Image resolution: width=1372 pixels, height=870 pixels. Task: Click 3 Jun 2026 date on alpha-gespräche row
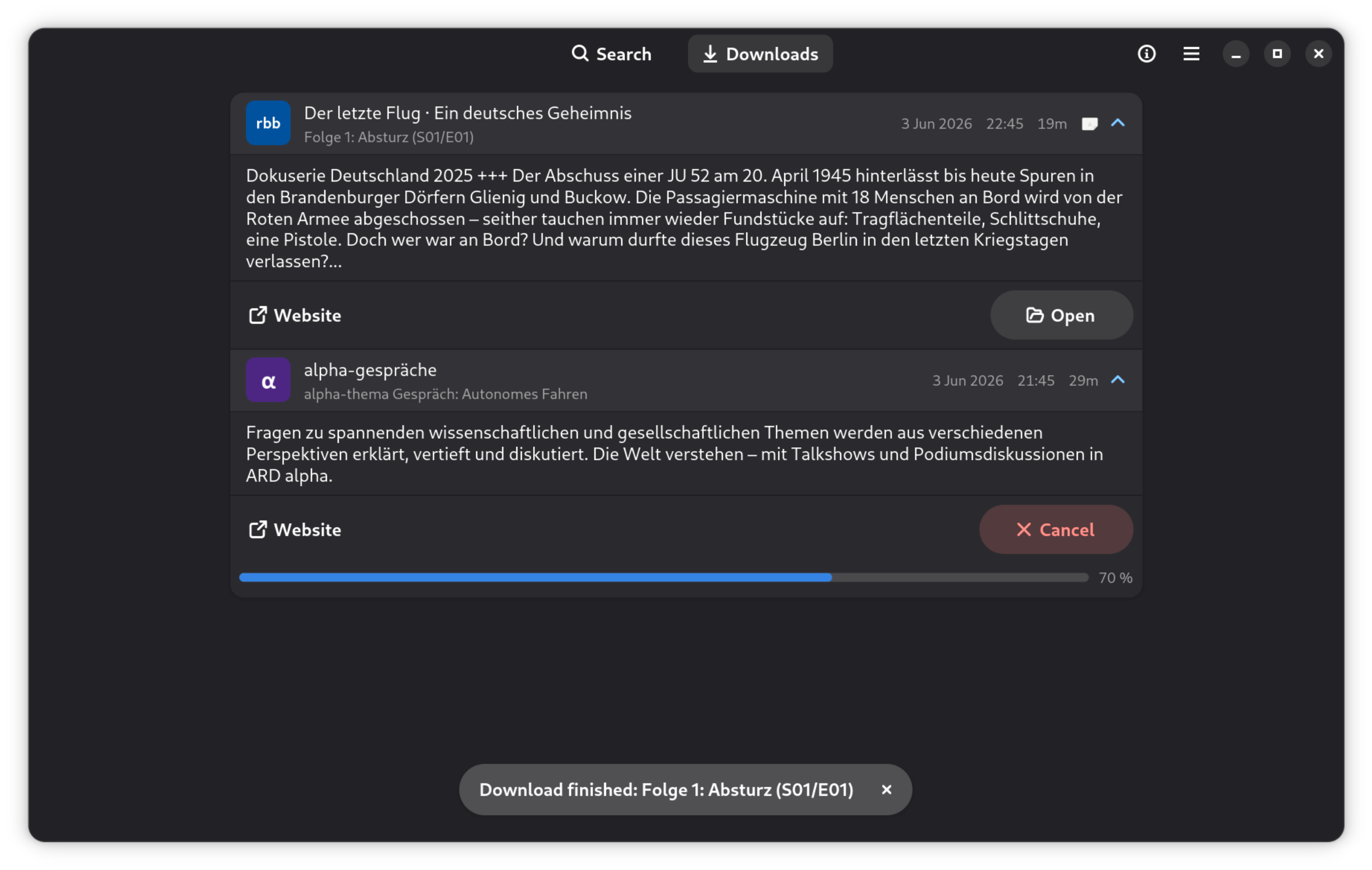(x=967, y=380)
